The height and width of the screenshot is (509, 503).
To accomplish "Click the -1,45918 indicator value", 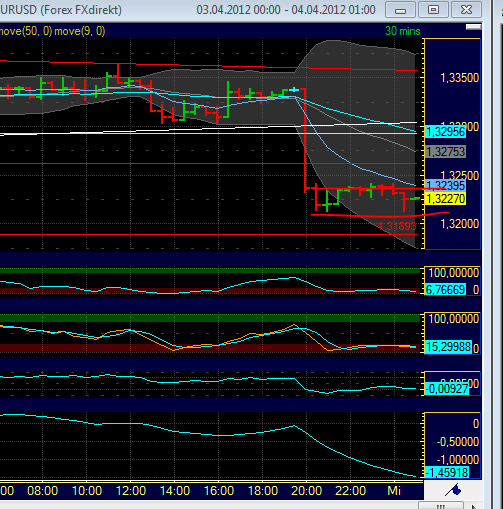I will (x=447, y=472).
